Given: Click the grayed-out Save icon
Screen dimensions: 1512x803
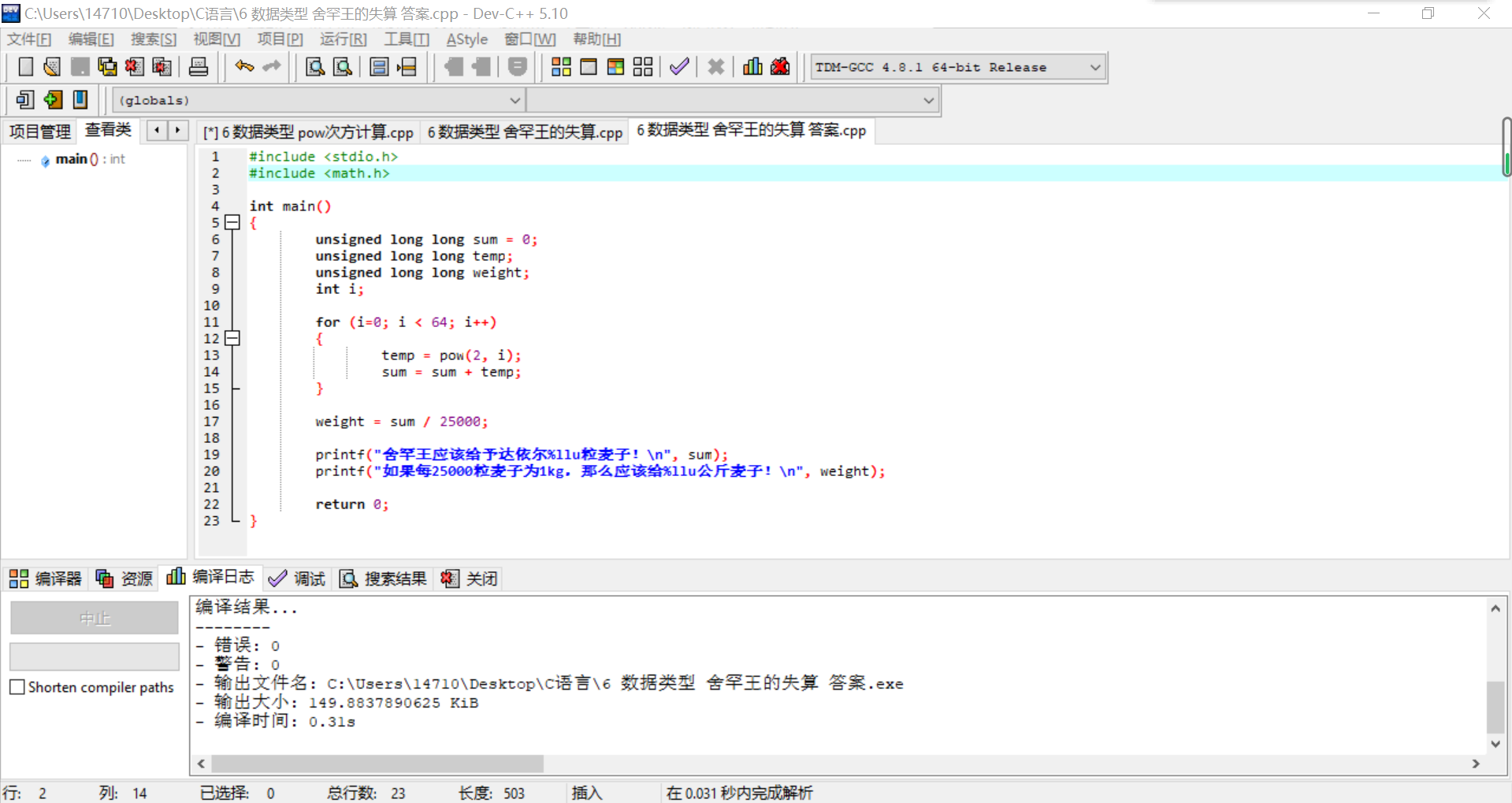Looking at the screenshot, I should (x=80, y=67).
